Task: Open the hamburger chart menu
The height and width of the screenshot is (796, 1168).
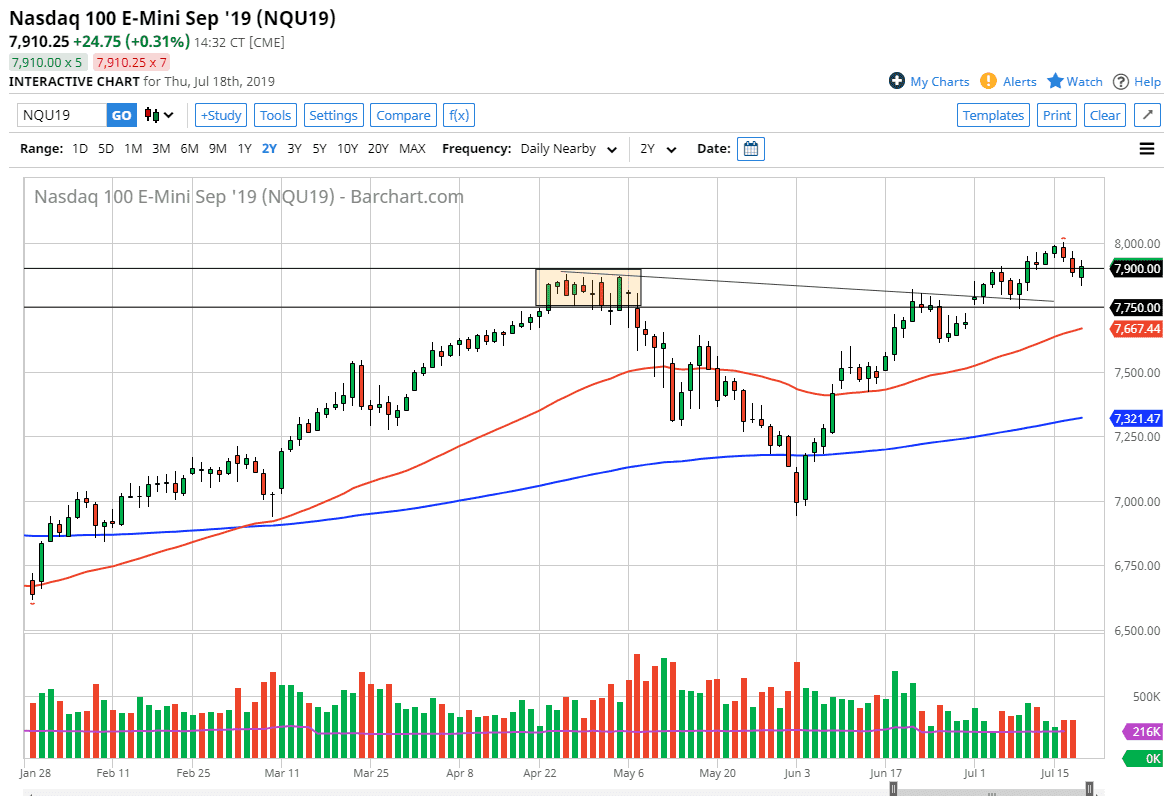Action: pos(1147,149)
